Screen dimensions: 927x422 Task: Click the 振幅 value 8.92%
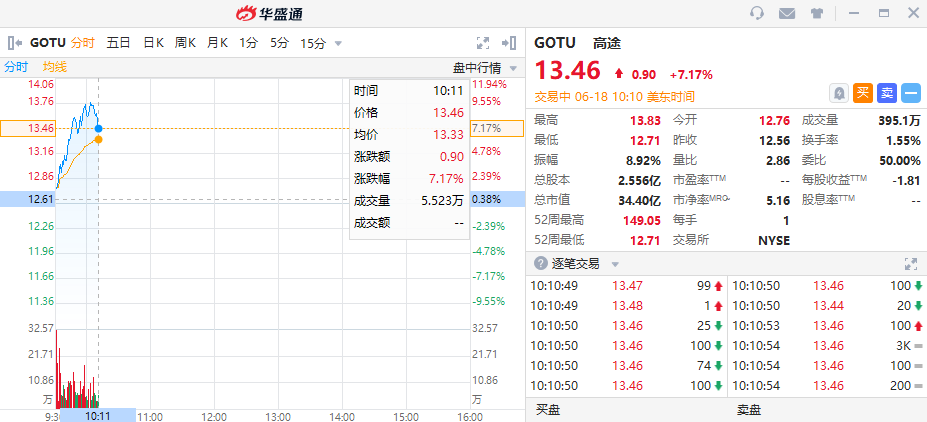tap(643, 161)
